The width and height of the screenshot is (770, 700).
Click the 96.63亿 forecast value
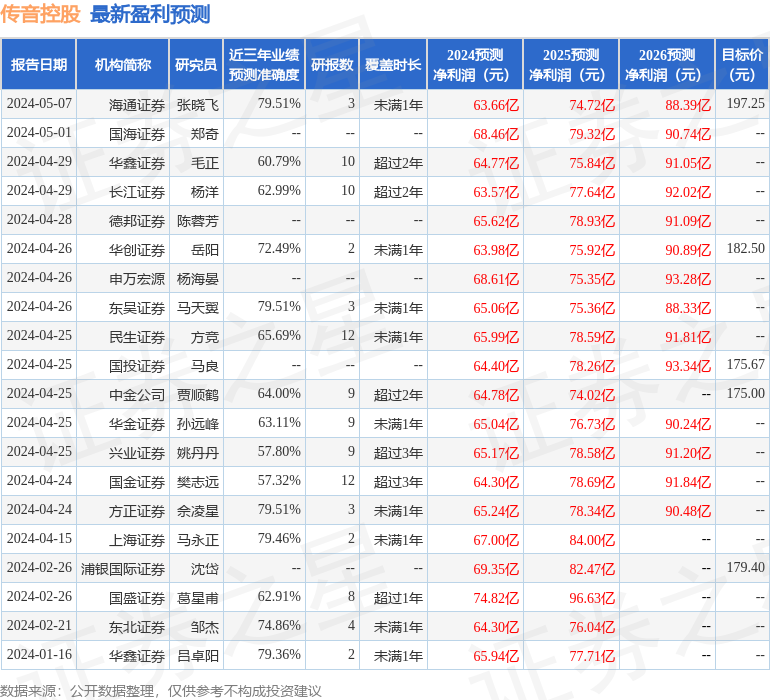[592, 597]
